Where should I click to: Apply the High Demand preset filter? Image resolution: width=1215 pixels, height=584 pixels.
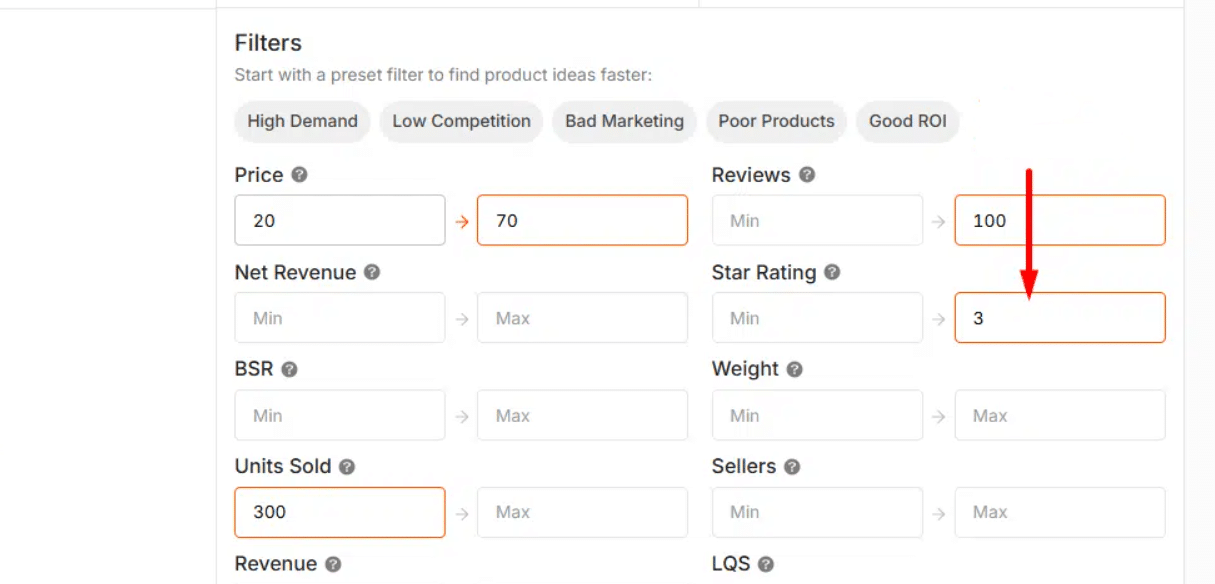[302, 121]
